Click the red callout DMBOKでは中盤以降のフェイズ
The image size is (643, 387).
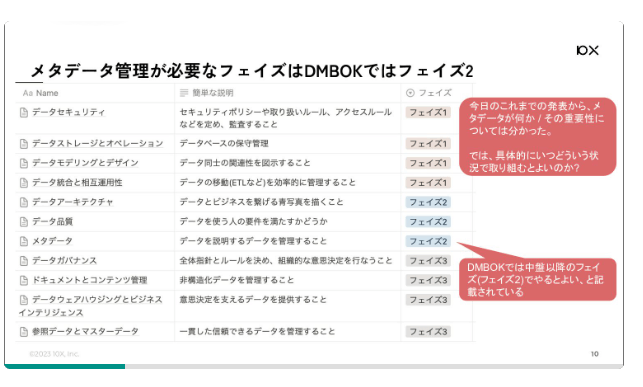pyautogui.click(x=538, y=280)
